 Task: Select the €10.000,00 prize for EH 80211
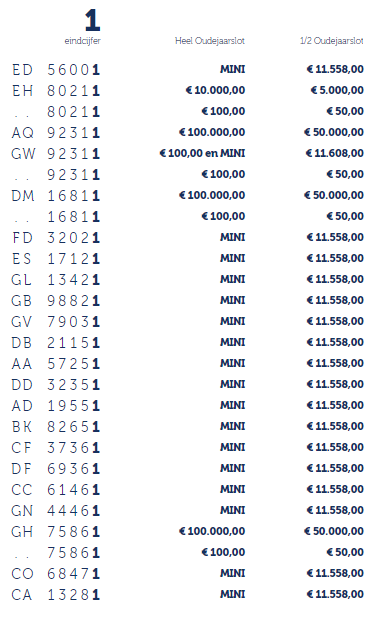pyautogui.click(x=215, y=90)
